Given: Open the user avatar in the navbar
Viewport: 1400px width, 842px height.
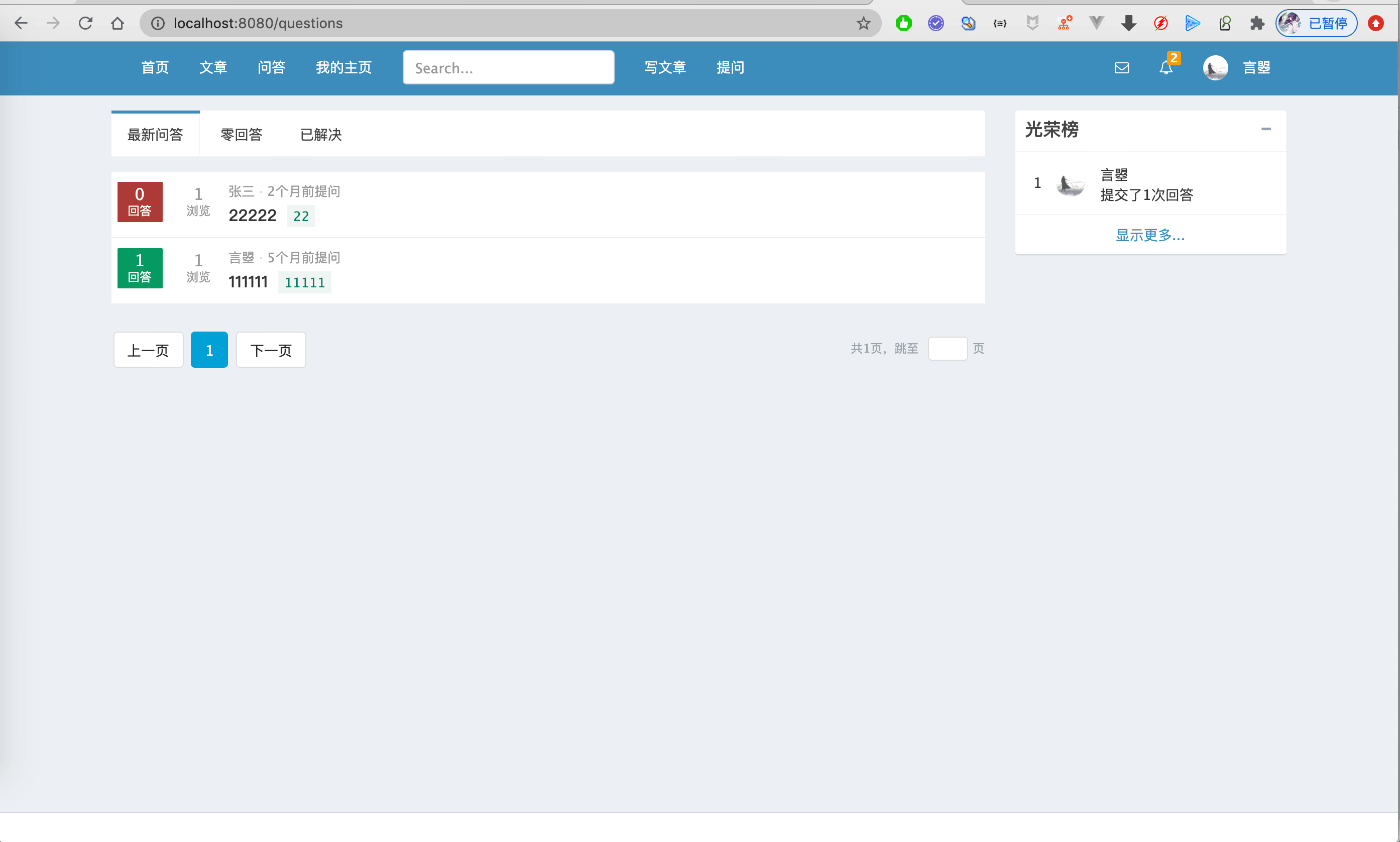Looking at the screenshot, I should click(1215, 68).
